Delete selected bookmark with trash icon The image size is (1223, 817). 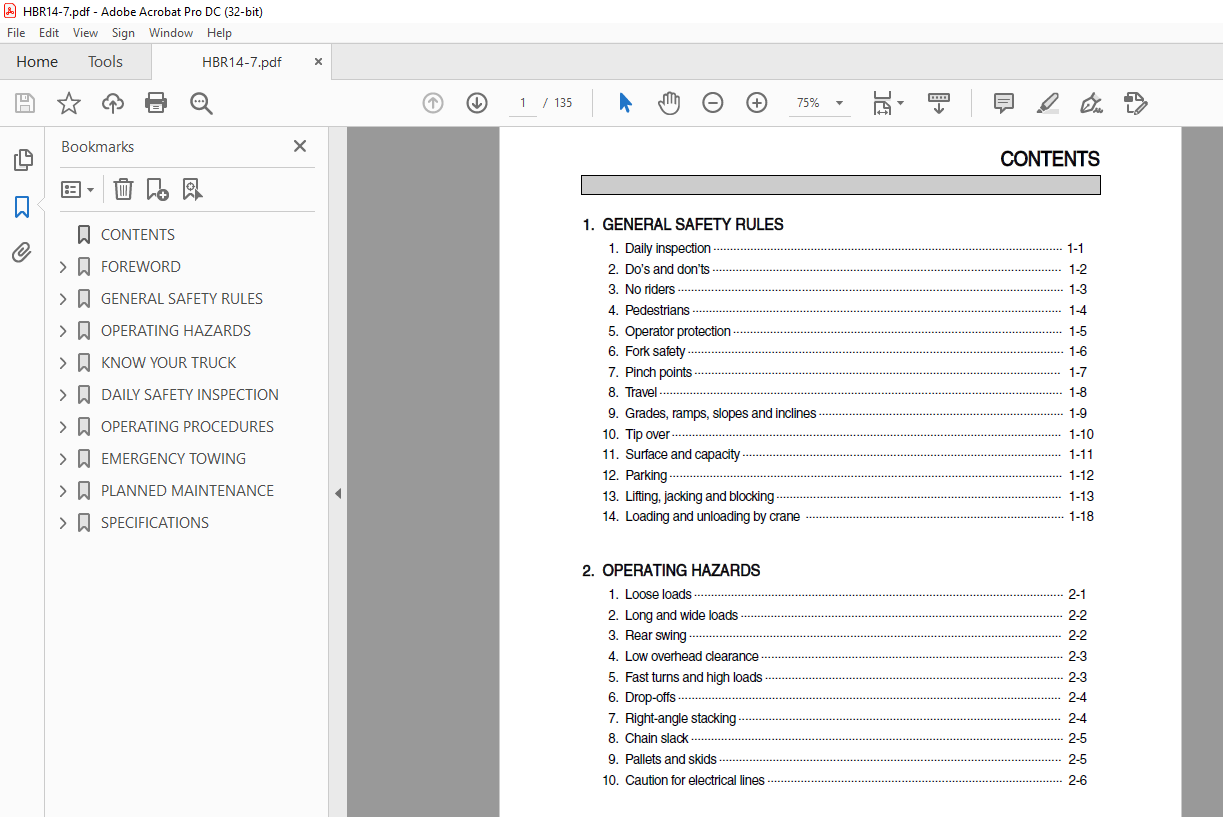tap(123, 189)
